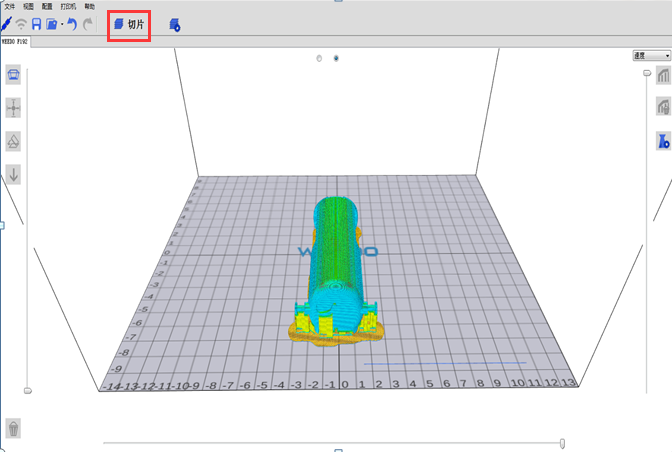The width and height of the screenshot is (672, 452).
Task: Click the undo arrow icon
Action: click(72, 24)
